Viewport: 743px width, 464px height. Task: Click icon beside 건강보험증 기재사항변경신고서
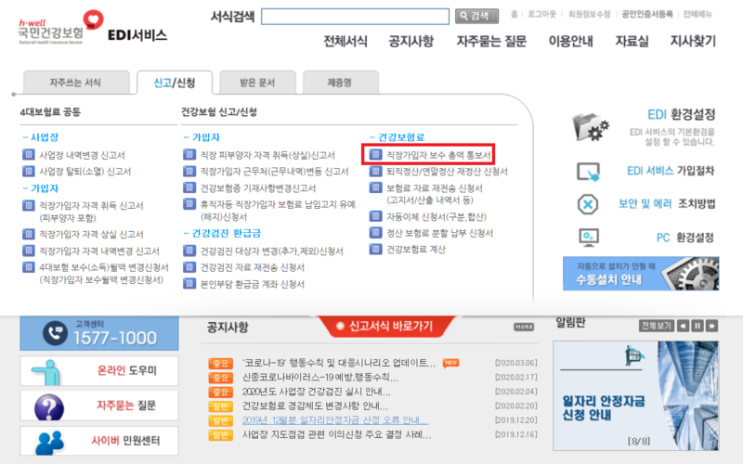pos(190,187)
